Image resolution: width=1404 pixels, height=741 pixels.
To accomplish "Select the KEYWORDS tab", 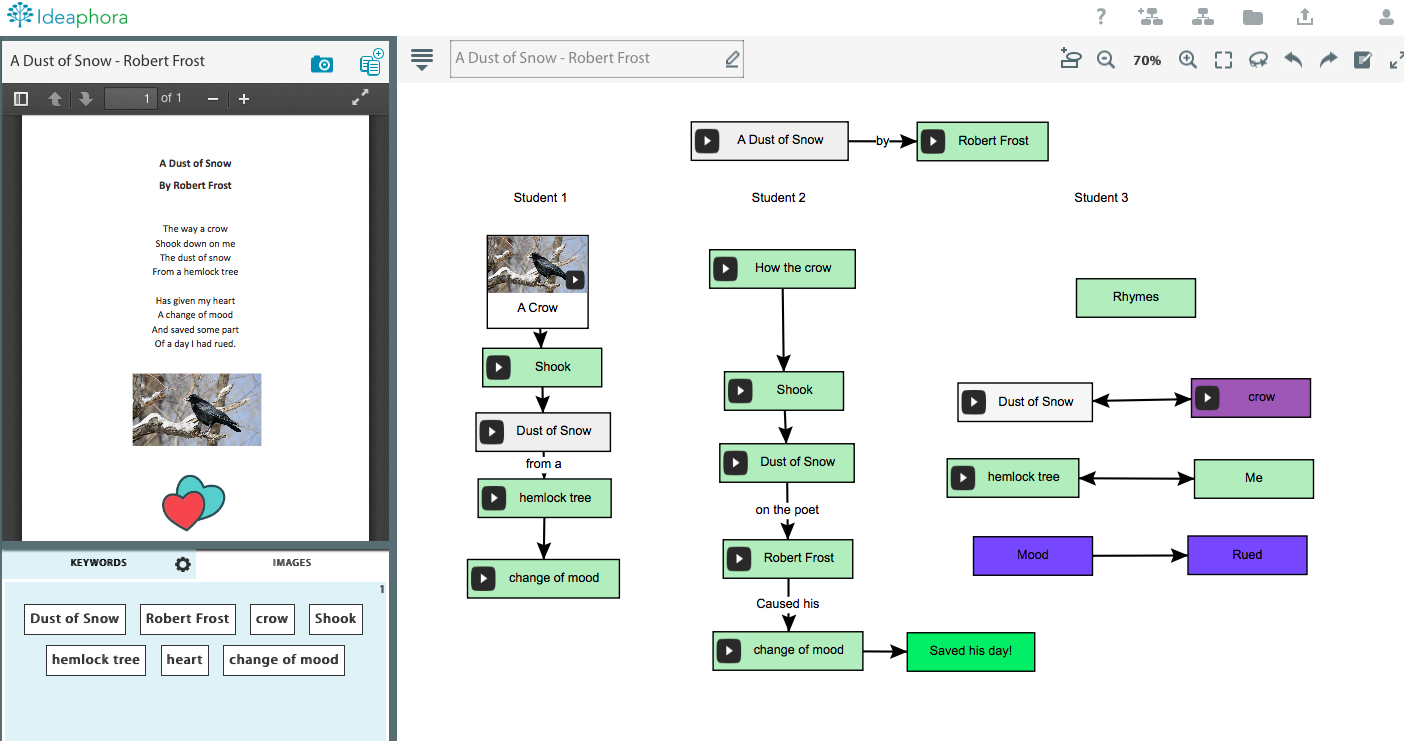I will point(98,563).
